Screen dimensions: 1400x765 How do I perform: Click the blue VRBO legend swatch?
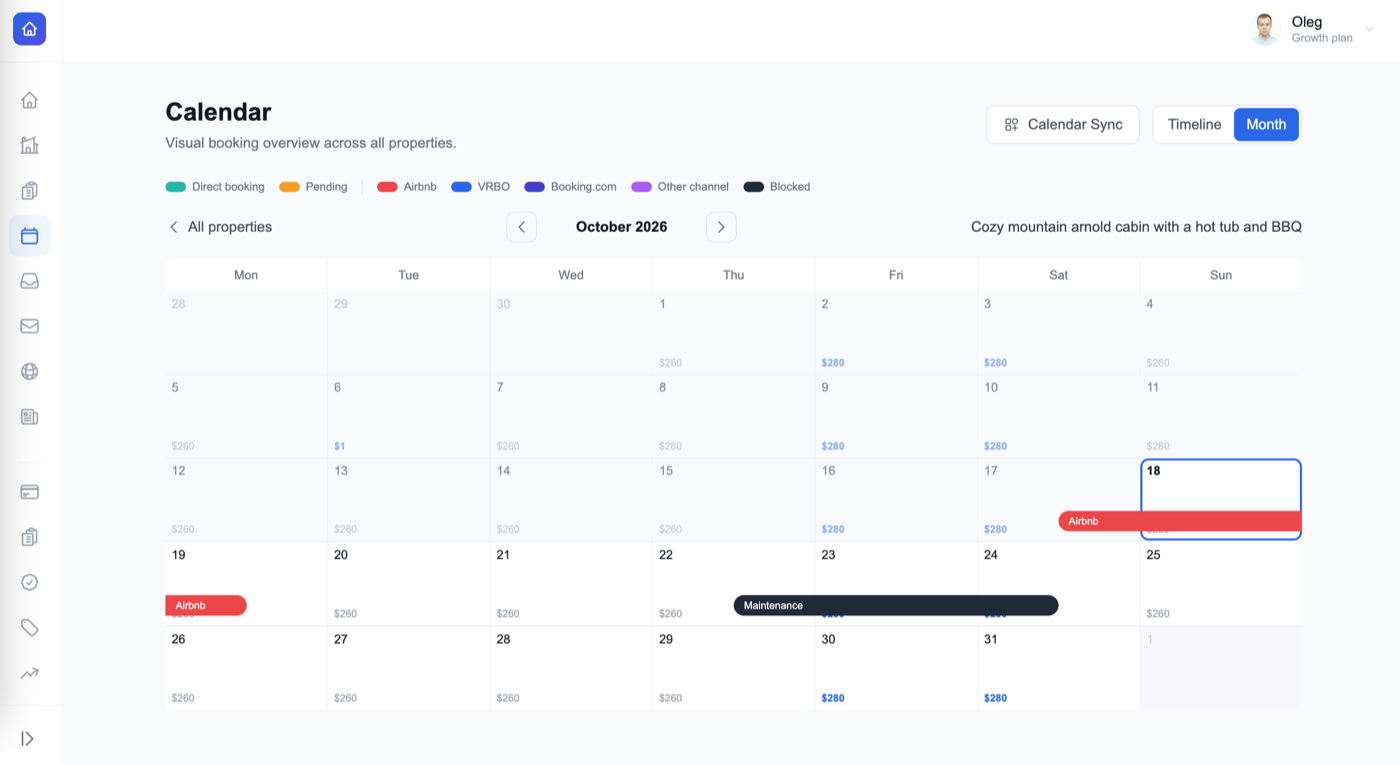(x=461, y=187)
